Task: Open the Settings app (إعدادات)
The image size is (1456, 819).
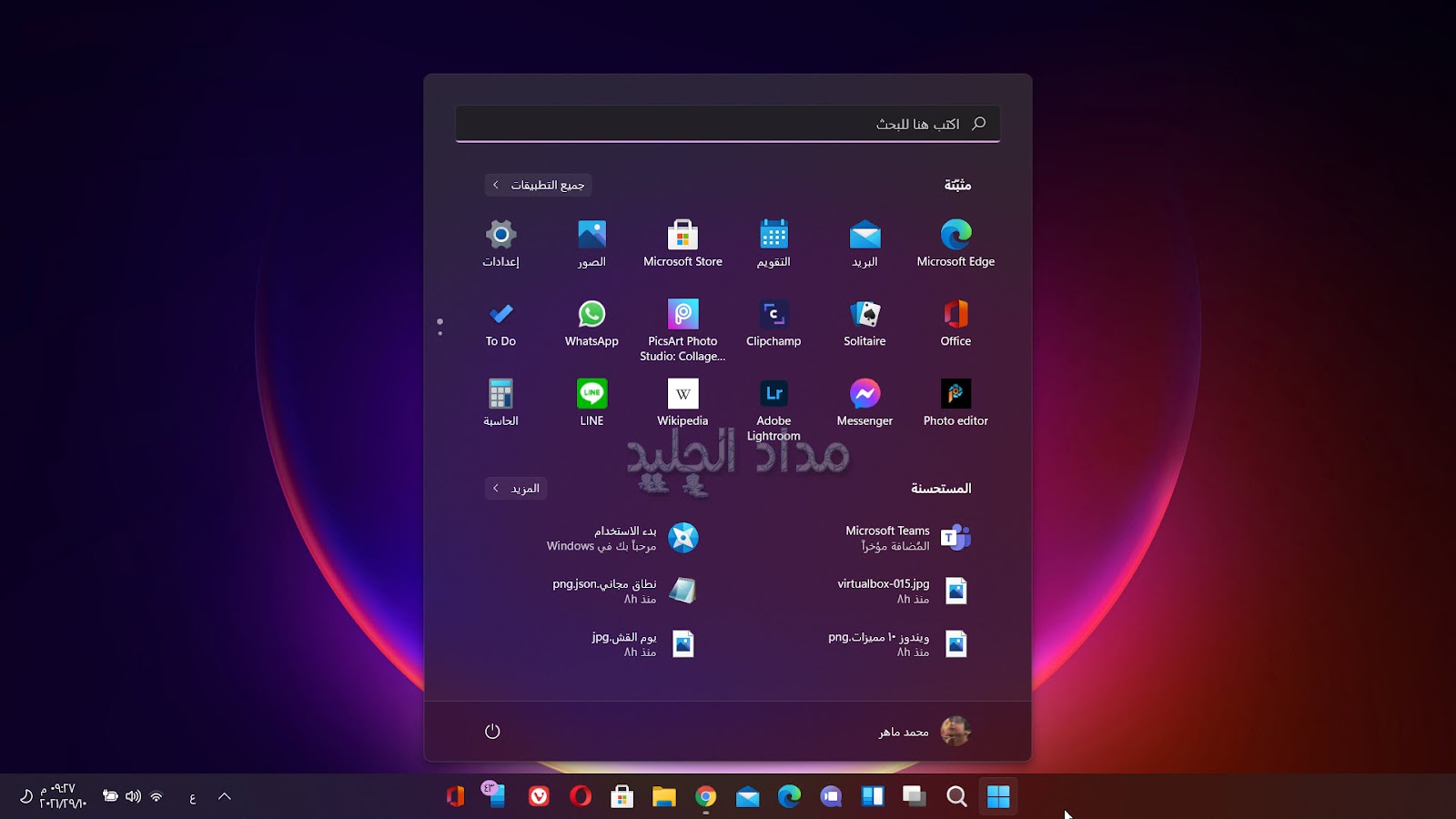Action: click(x=500, y=243)
